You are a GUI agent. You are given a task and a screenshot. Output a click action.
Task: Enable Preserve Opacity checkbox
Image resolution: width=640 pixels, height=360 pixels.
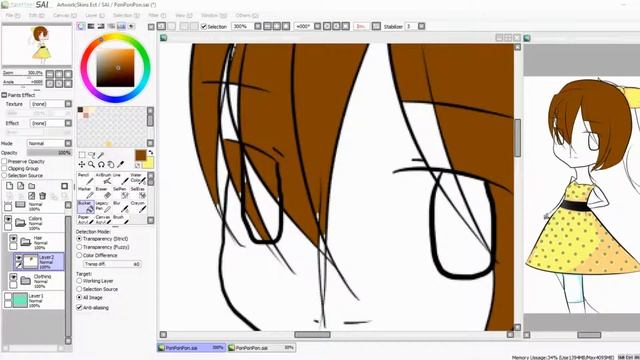[4, 162]
